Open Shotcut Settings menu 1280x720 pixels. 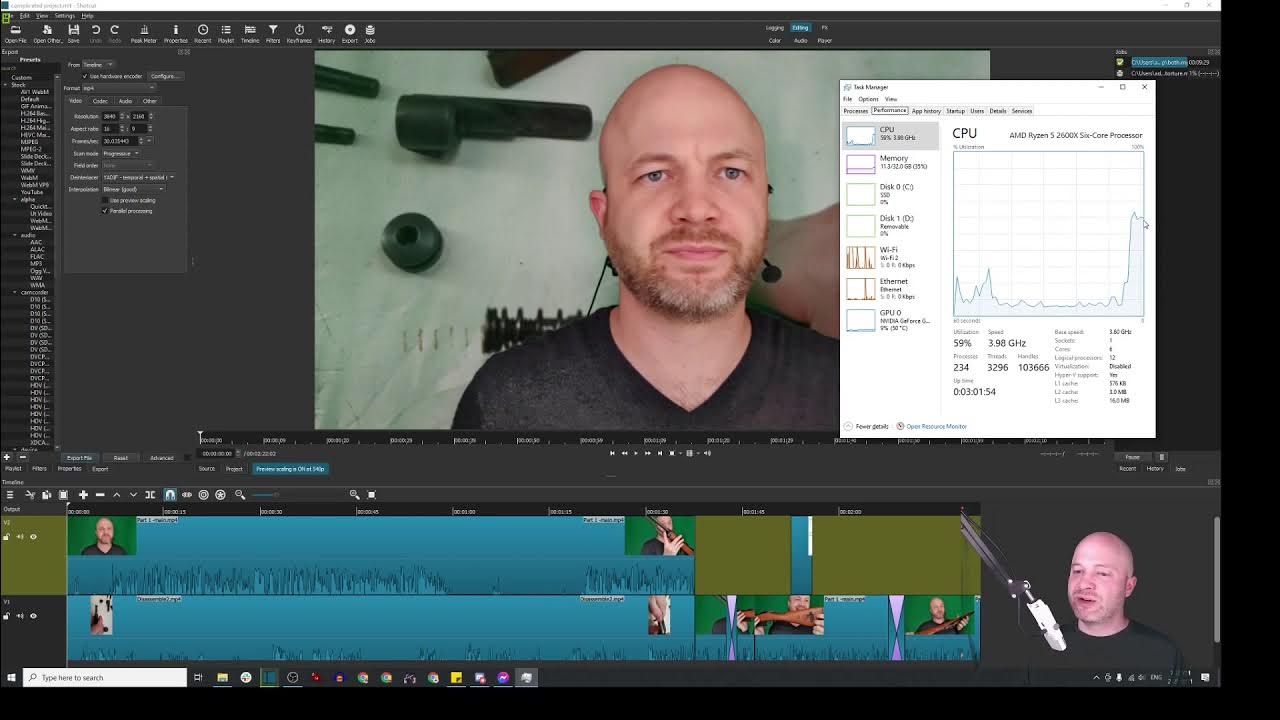click(x=64, y=16)
